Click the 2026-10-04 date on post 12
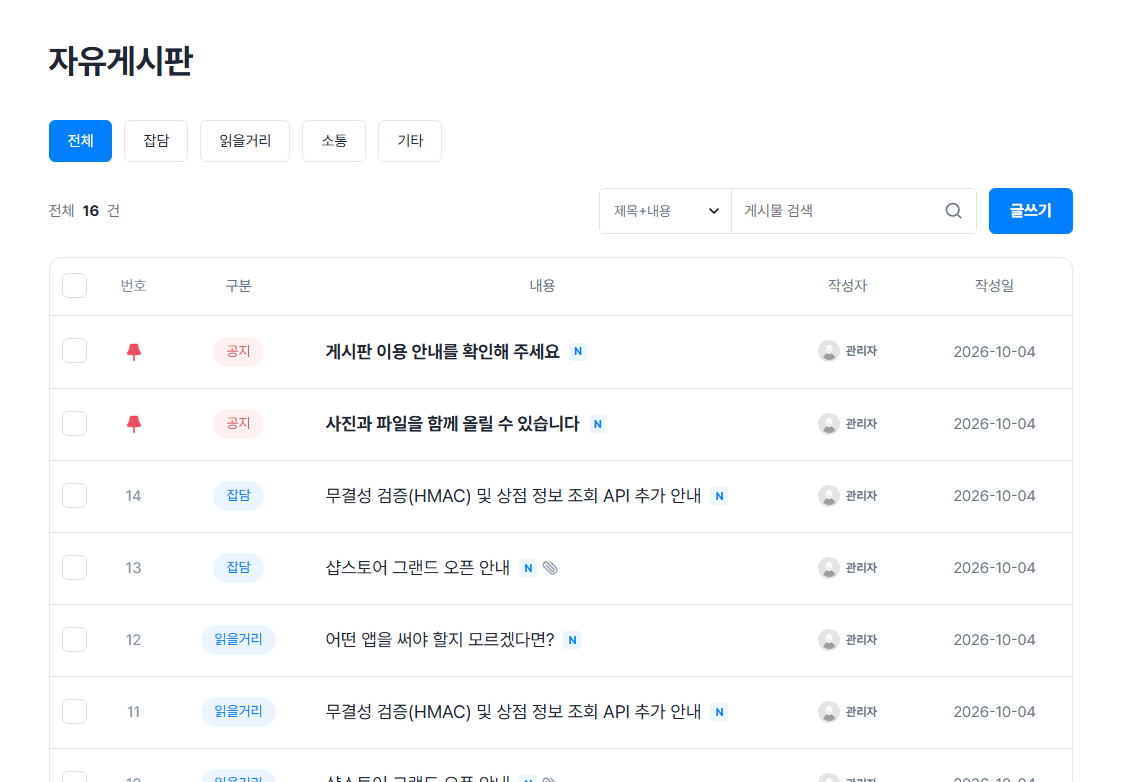 coord(994,640)
